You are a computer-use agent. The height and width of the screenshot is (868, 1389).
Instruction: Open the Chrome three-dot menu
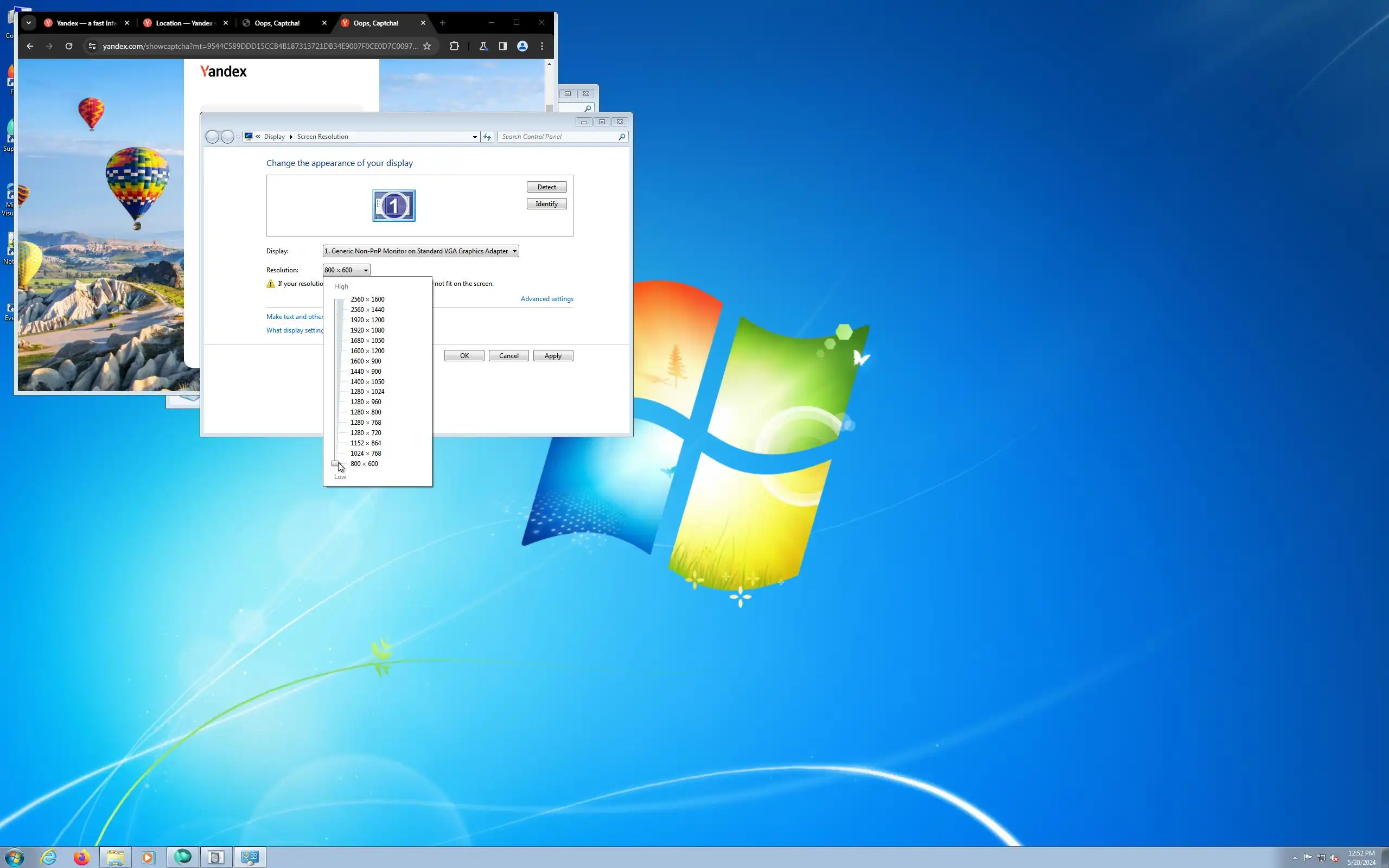pos(542,46)
